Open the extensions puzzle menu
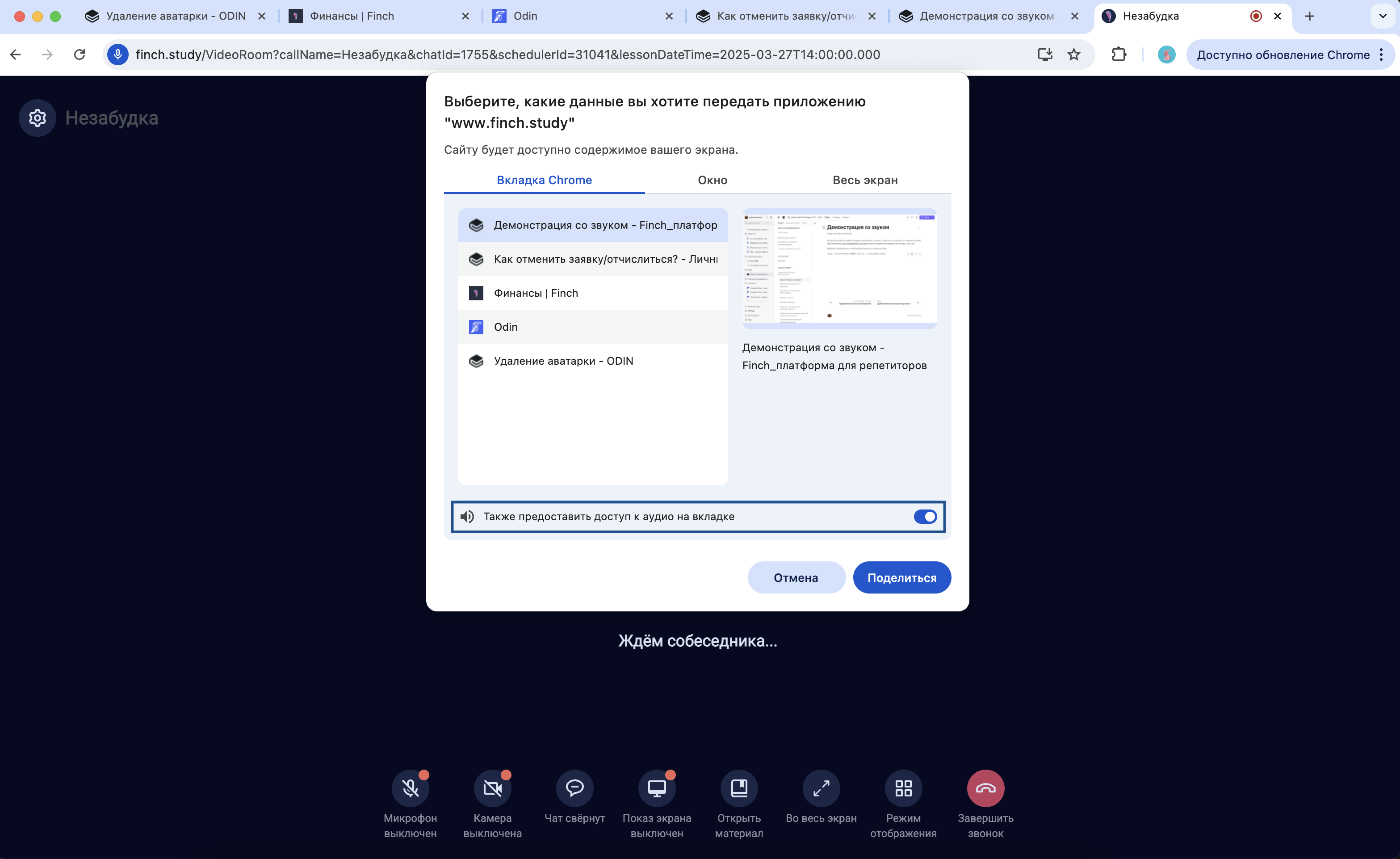Viewport: 1400px width, 859px height. (x=1118, y=55)
